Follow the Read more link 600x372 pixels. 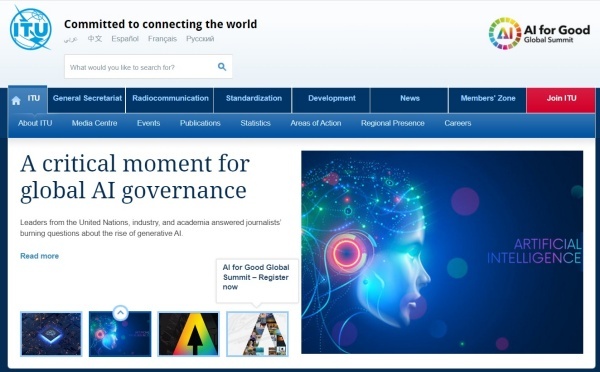[39, 256]
